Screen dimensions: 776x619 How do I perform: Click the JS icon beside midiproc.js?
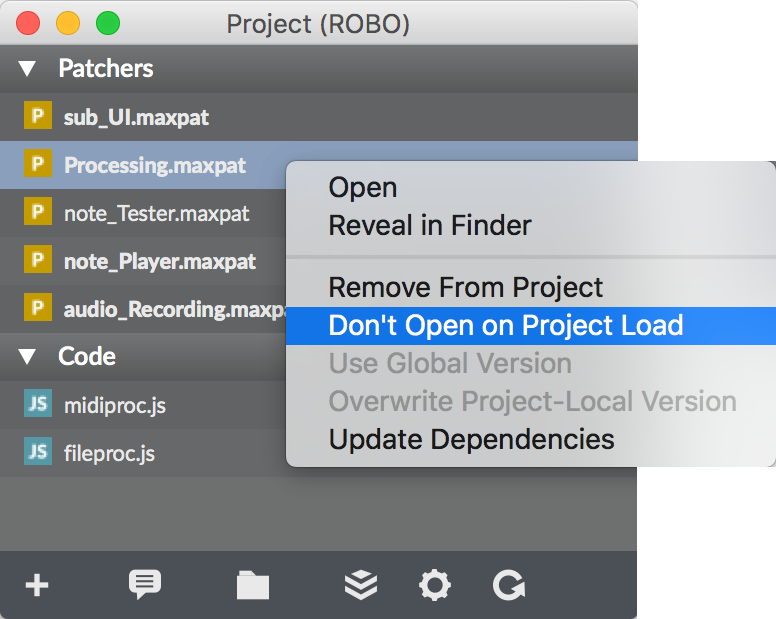click(38, 403)
